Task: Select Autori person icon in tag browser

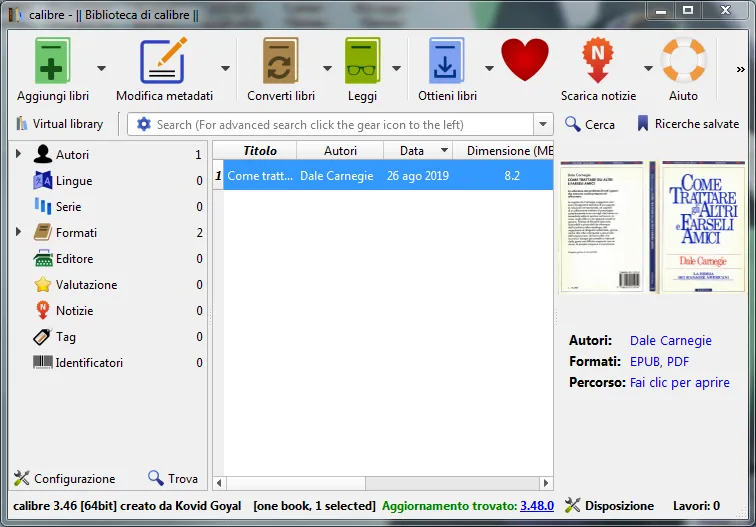Action: (42, 154)
